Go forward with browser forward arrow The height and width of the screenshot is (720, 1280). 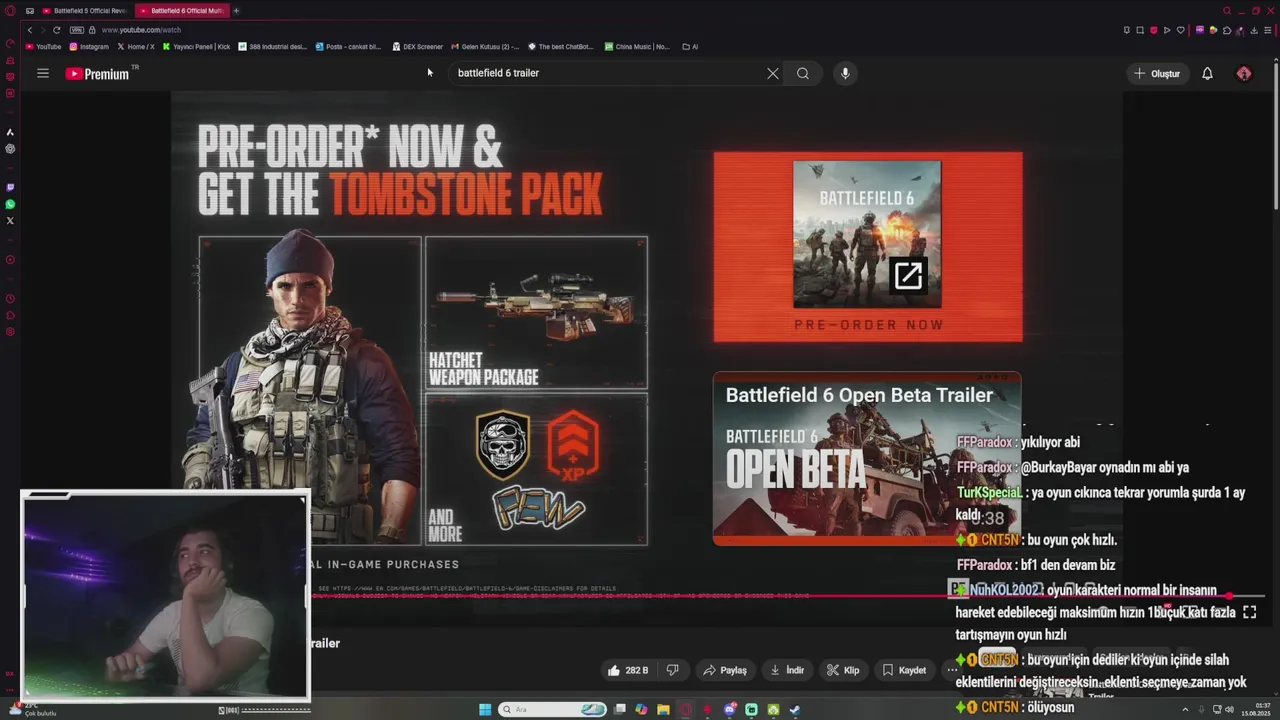pos(43,30)
